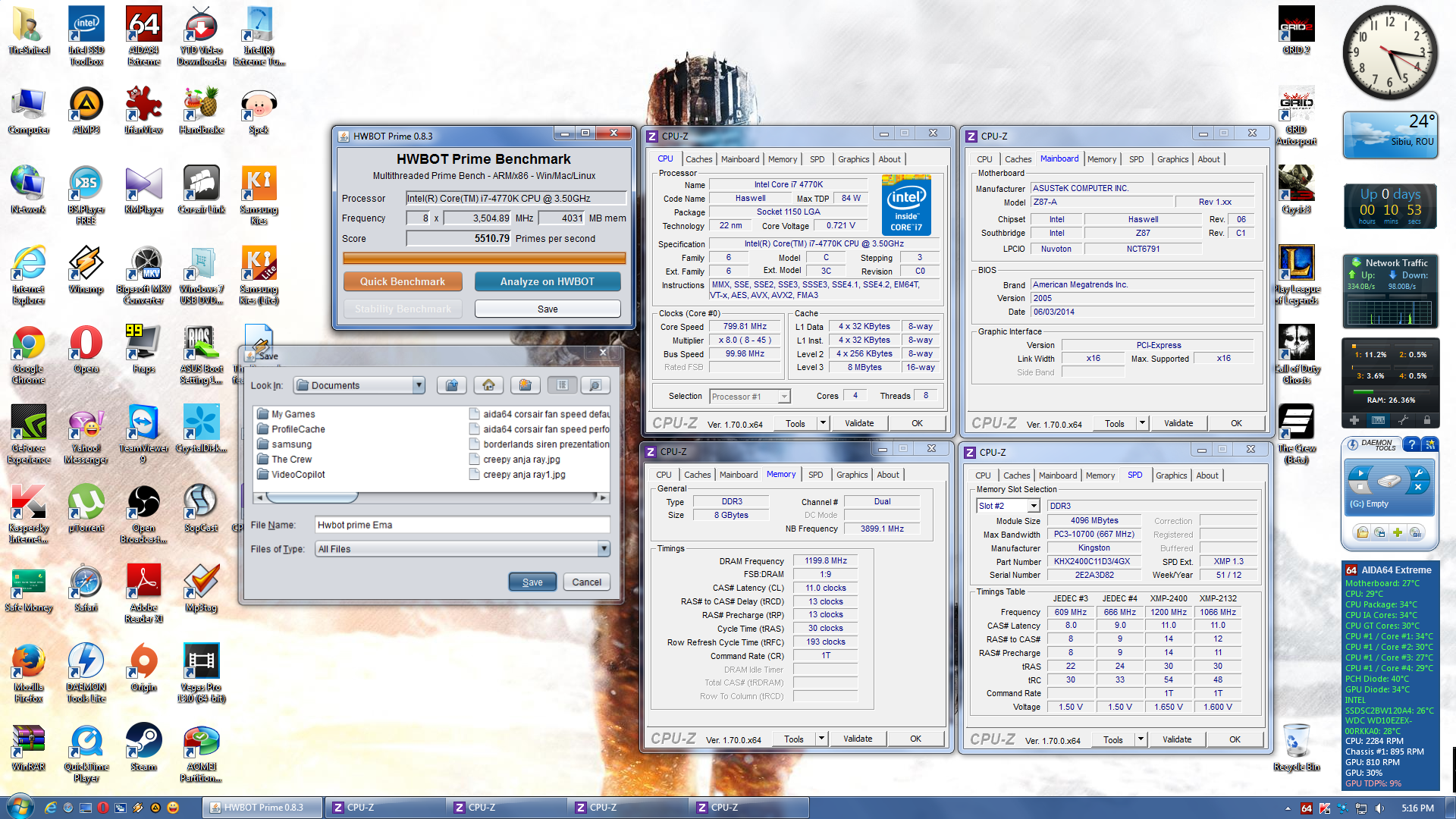1456x819 pixels.
Task: Open Tools dropdown arrow in SPD window
Action: pos(1140,739)
